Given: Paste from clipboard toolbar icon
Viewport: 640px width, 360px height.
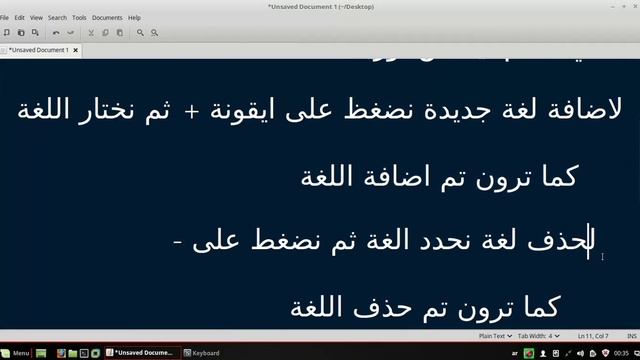Looking at the screenshot, I should tap(120, 32).
